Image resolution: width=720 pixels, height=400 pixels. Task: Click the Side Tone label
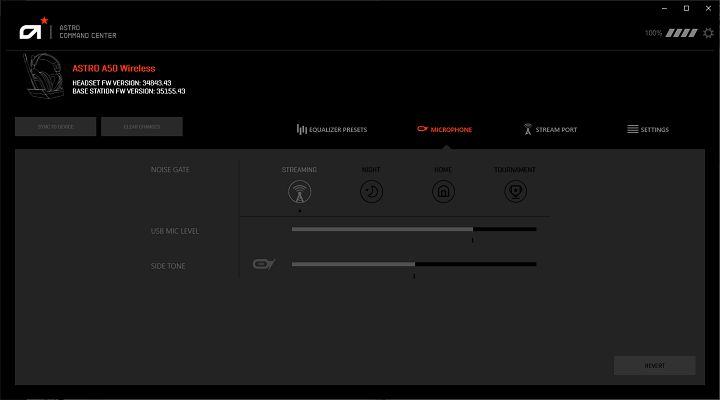[168, 266]
